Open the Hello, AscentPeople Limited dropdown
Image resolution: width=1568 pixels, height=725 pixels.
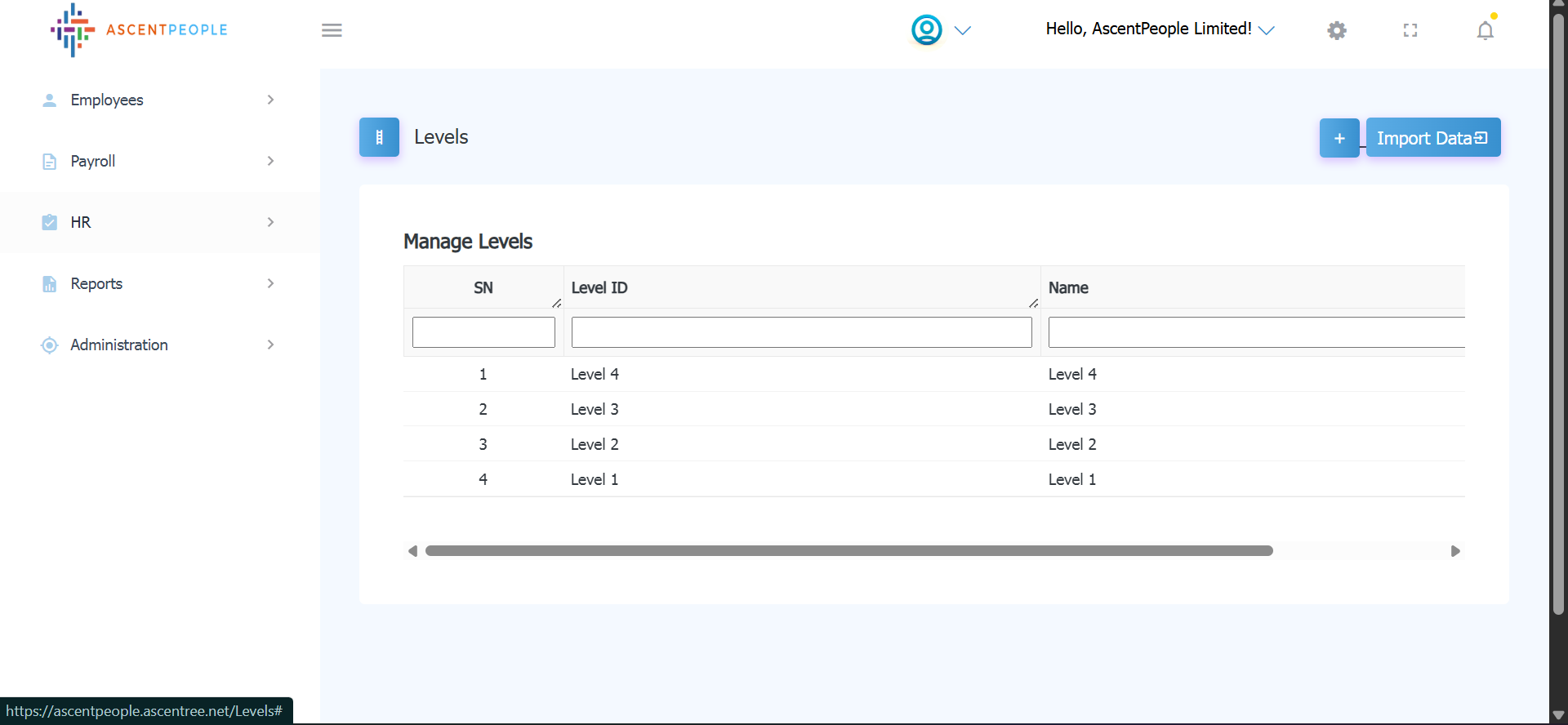1159,29
